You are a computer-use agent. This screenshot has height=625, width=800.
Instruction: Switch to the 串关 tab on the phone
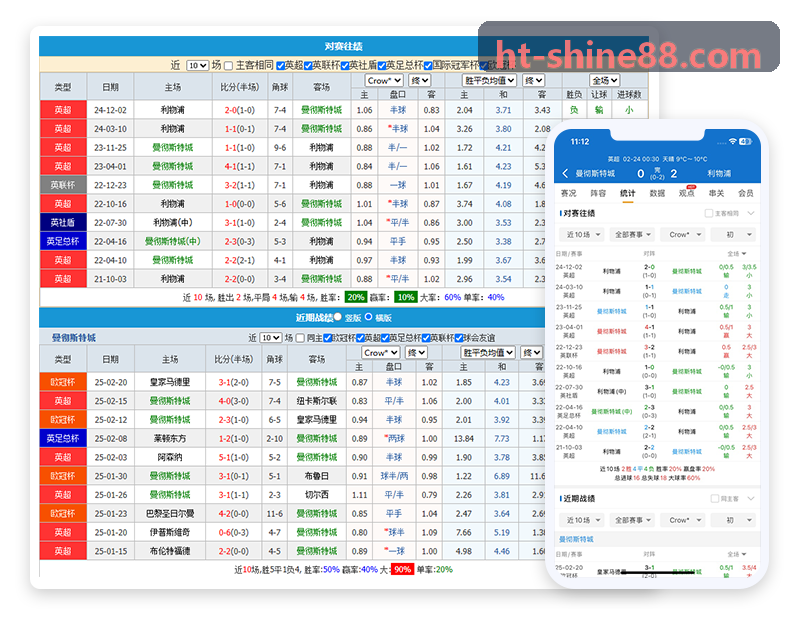[x=716, y=193]
